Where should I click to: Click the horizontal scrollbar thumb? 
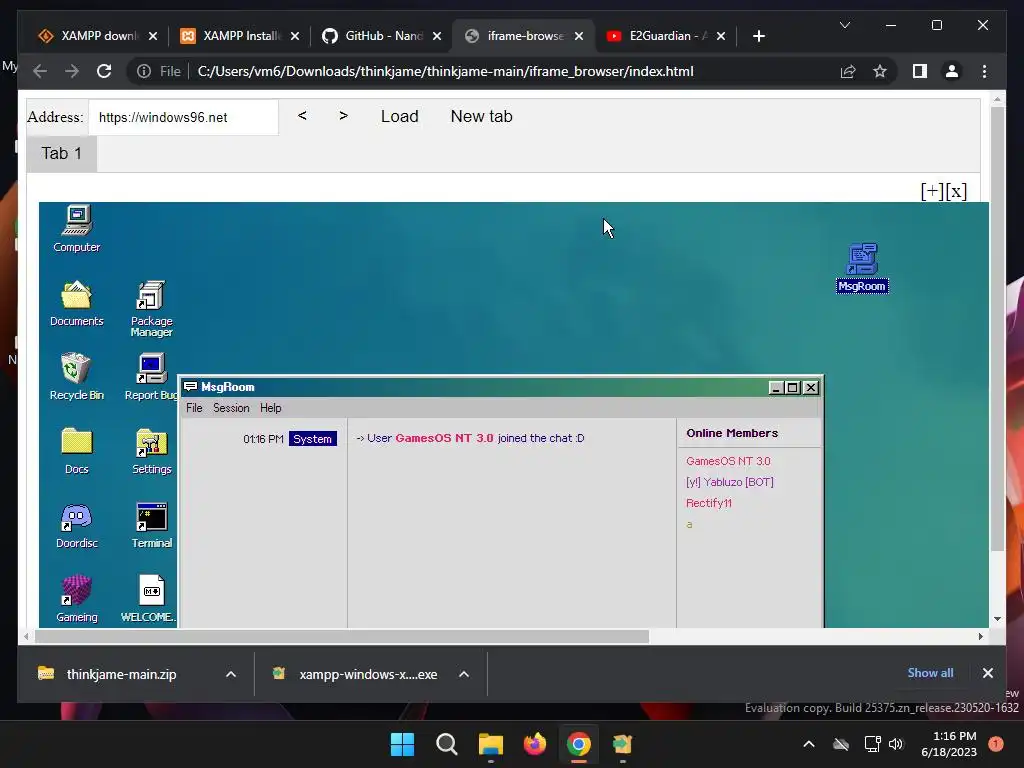click(x=342, y=636)
